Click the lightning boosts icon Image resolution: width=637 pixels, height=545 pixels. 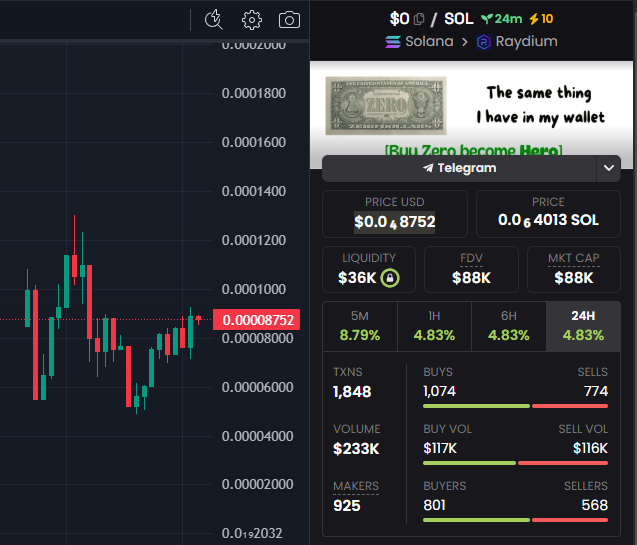(534, 19)
